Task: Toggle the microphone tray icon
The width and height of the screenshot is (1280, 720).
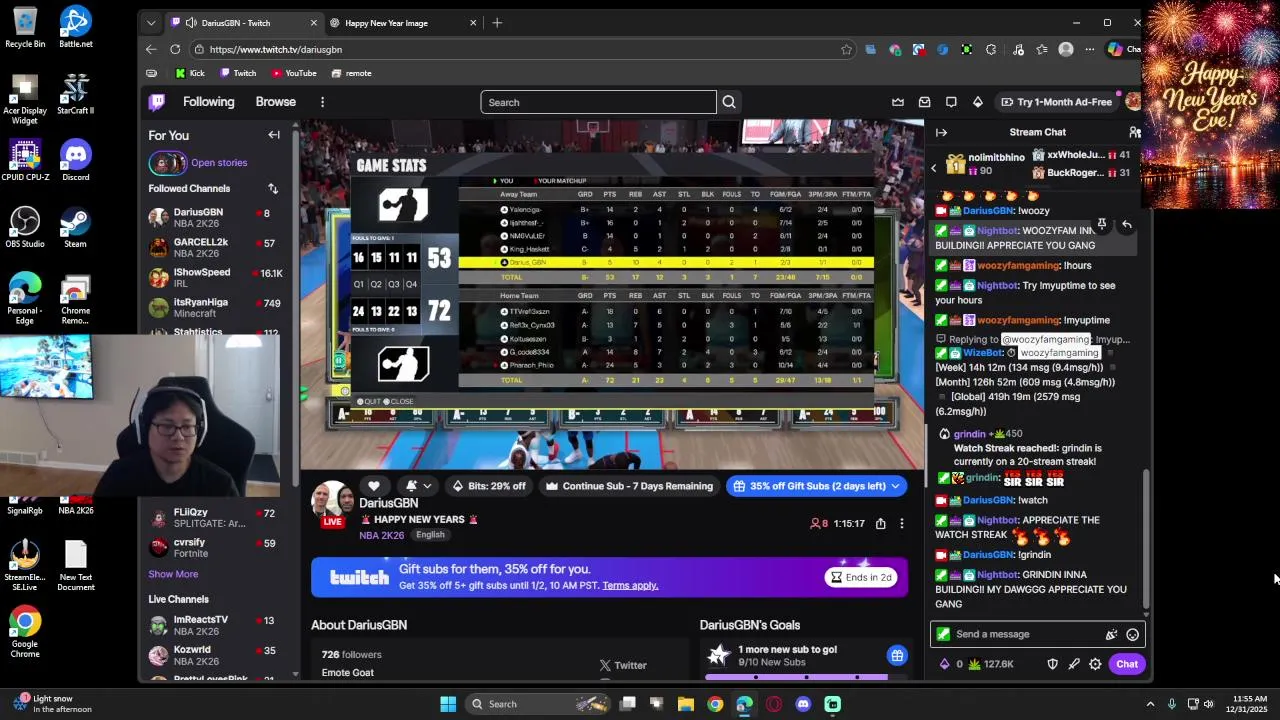Action: tap(1171, 704)
